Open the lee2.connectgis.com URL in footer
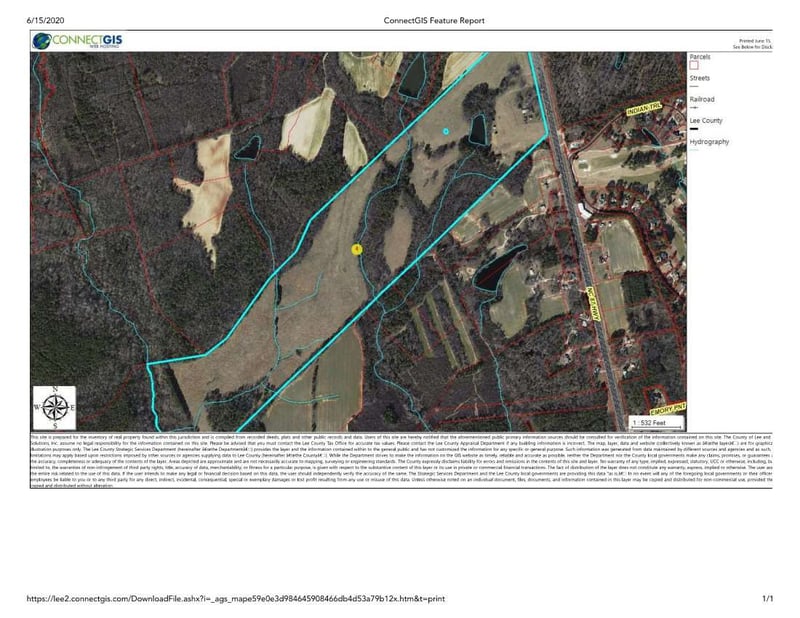This screenshot has width=800, height=618. [x=235, y=598]
